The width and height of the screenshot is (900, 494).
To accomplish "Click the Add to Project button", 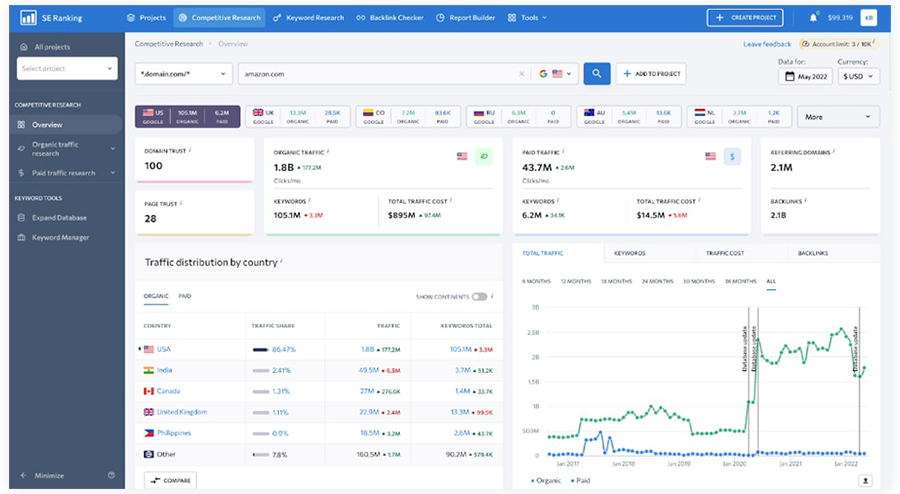I will click(651, 74).
